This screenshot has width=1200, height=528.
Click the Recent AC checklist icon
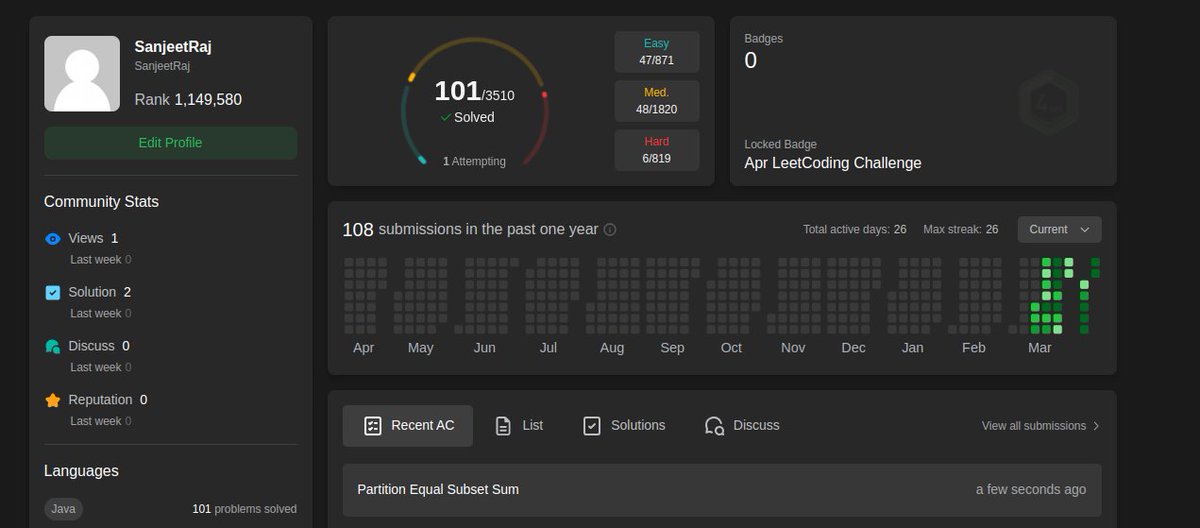[372, 426]
